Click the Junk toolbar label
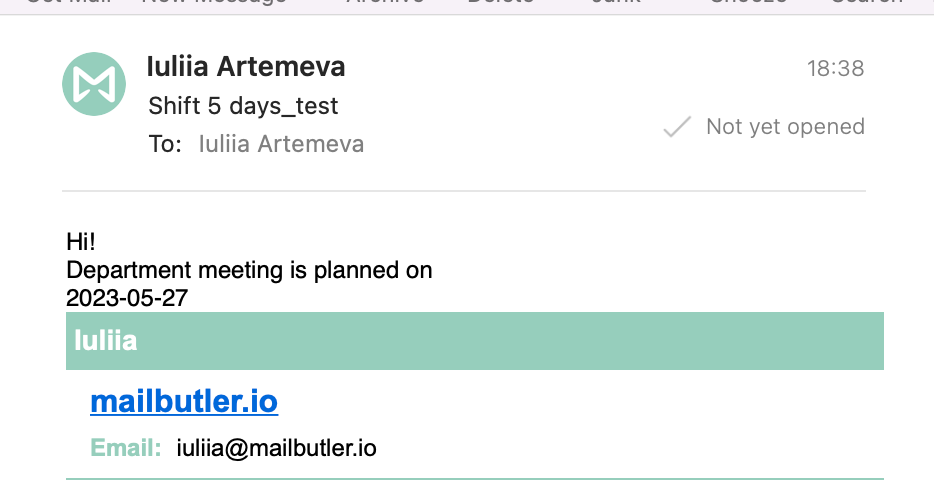934x496 pixels. click(616, 2)
